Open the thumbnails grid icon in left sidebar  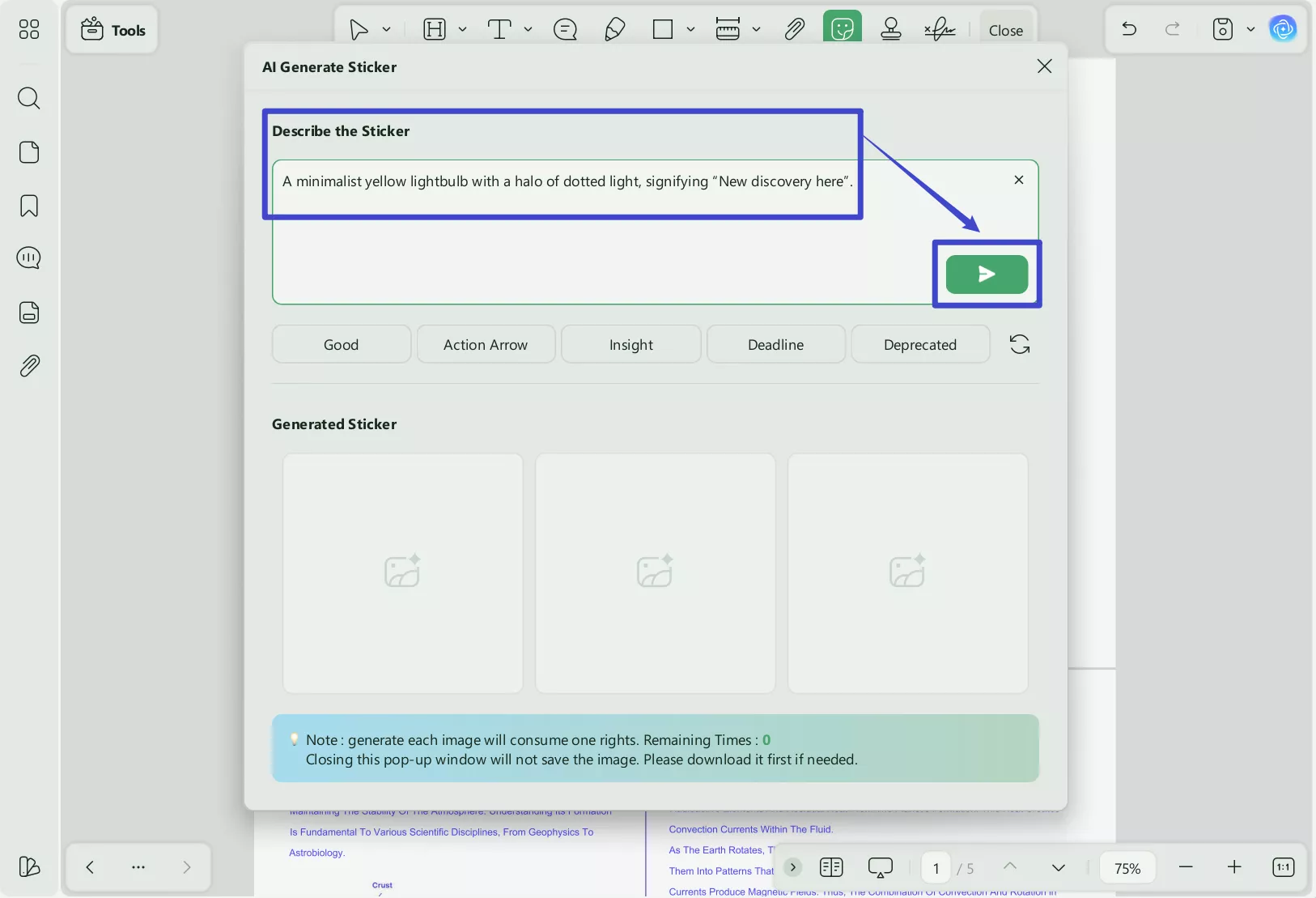[29, 30]
